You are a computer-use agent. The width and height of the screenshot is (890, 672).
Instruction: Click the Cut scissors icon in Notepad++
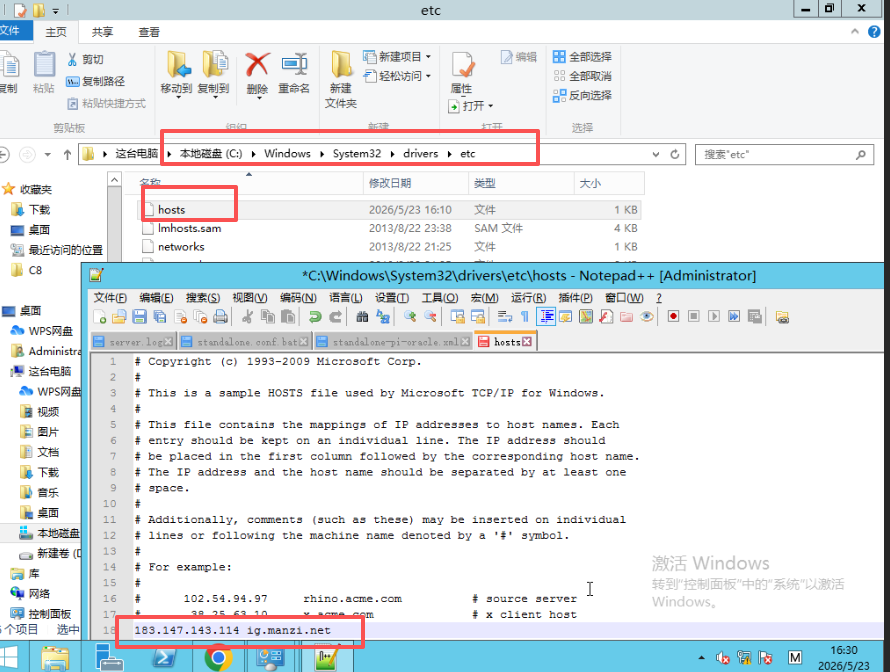pyautogui.click(x=247, y=317)
